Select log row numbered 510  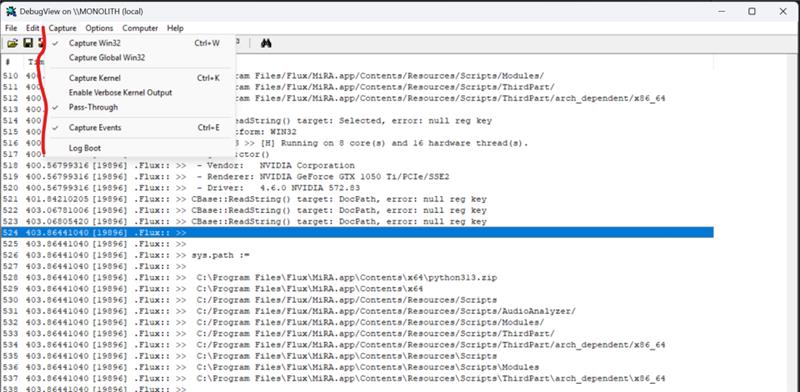point(357,76)
